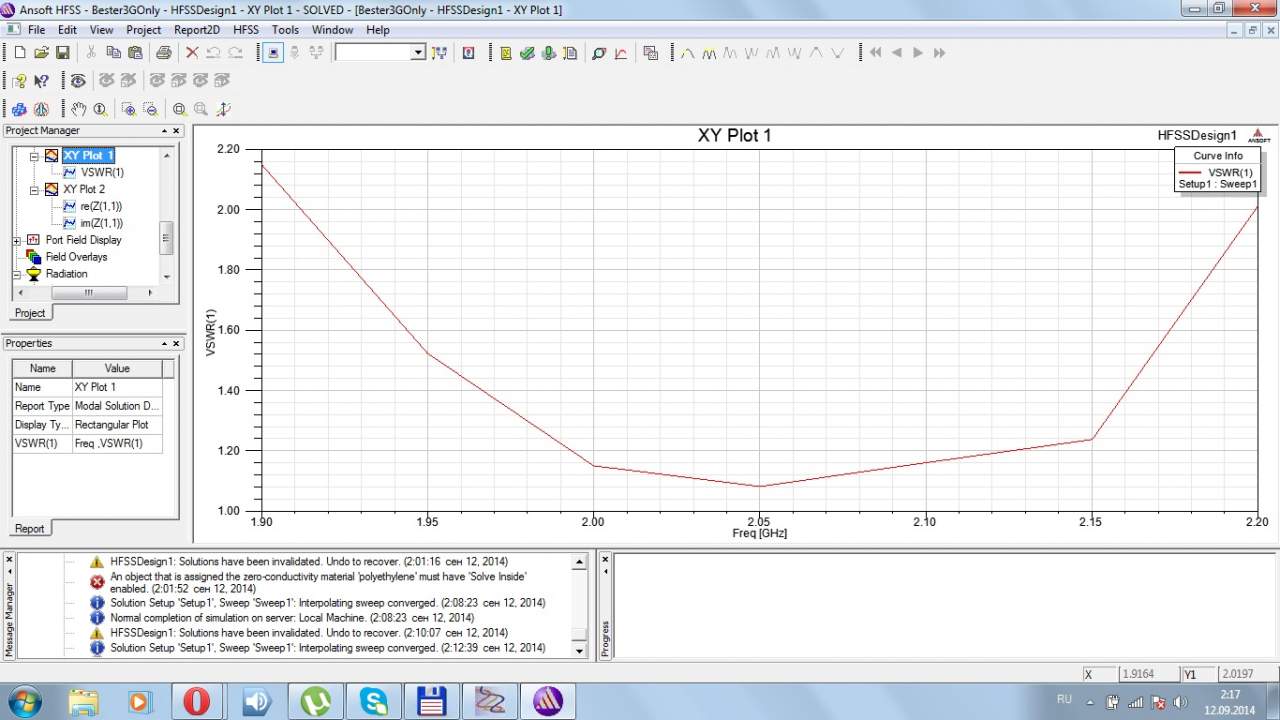Open the HFSS menu
1280x720 pixels.
pyautogui.click(x=246, y=30)
